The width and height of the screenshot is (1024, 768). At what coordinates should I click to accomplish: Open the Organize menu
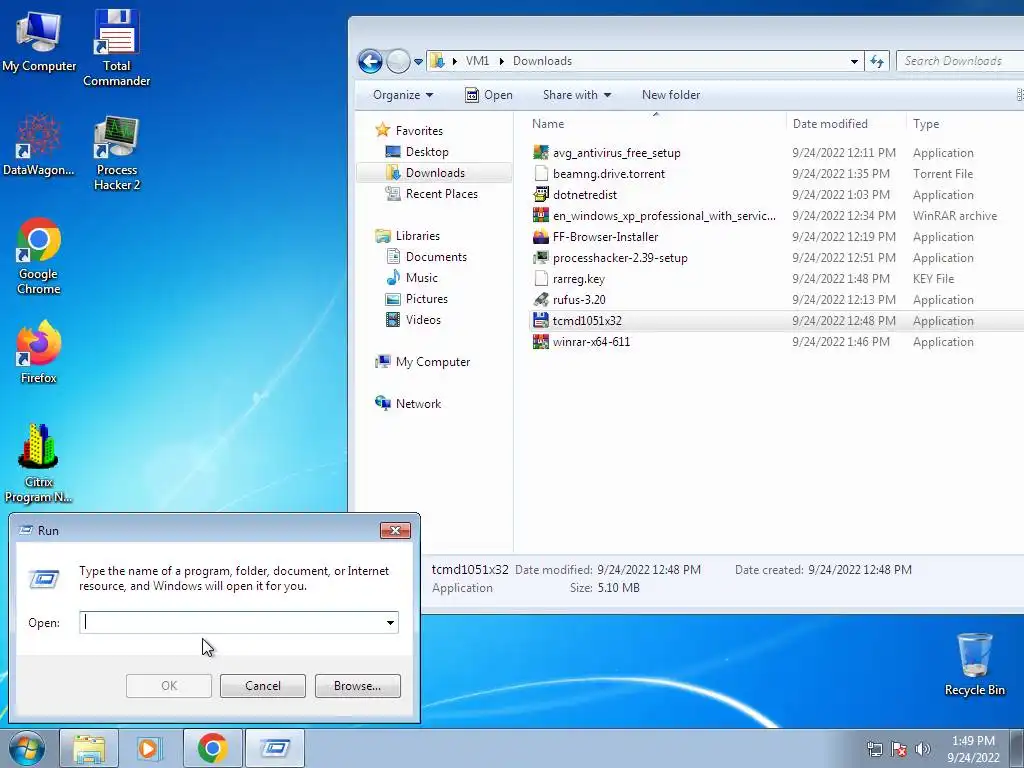point(403,95)
